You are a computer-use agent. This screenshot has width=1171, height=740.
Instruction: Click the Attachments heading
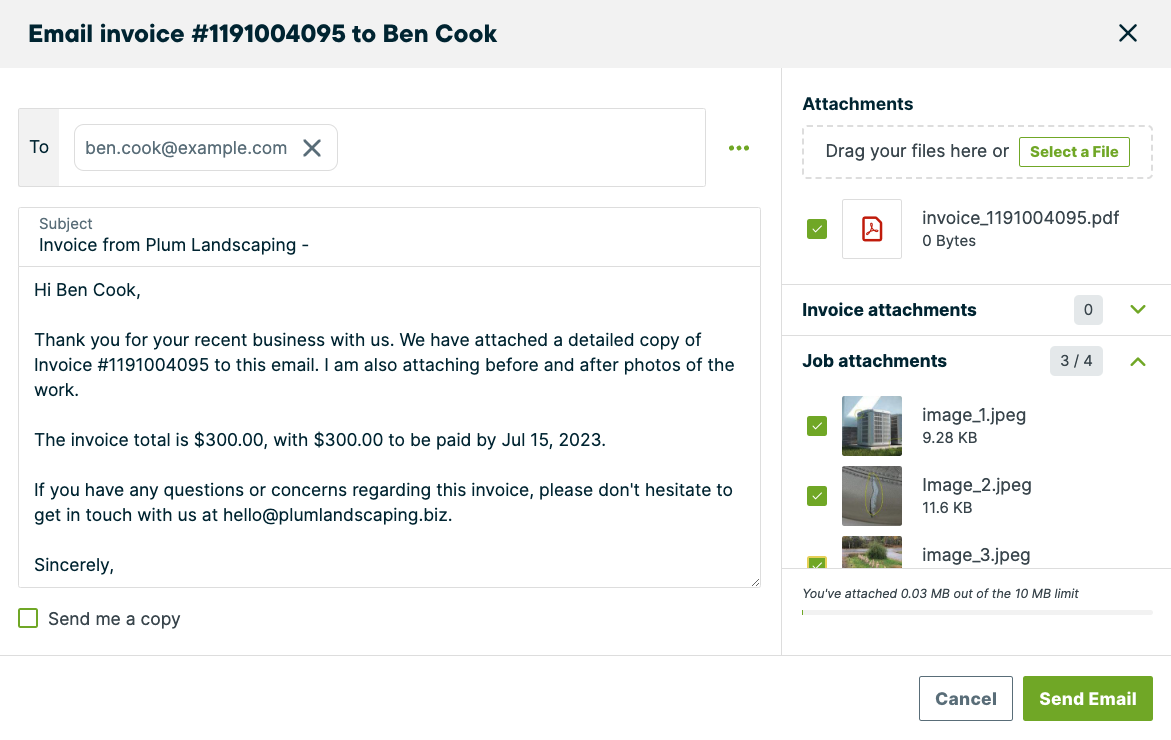(x=857, y=104)
